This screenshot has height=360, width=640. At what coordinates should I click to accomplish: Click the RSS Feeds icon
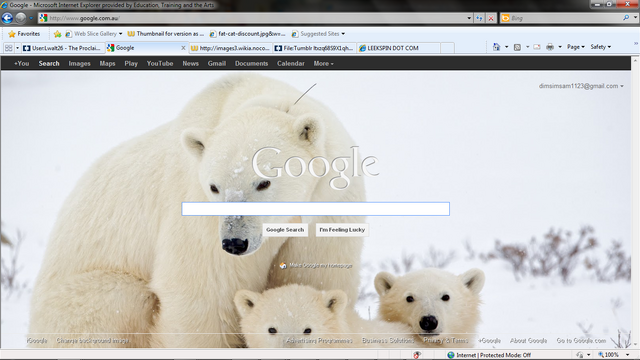tap(517, 47)
